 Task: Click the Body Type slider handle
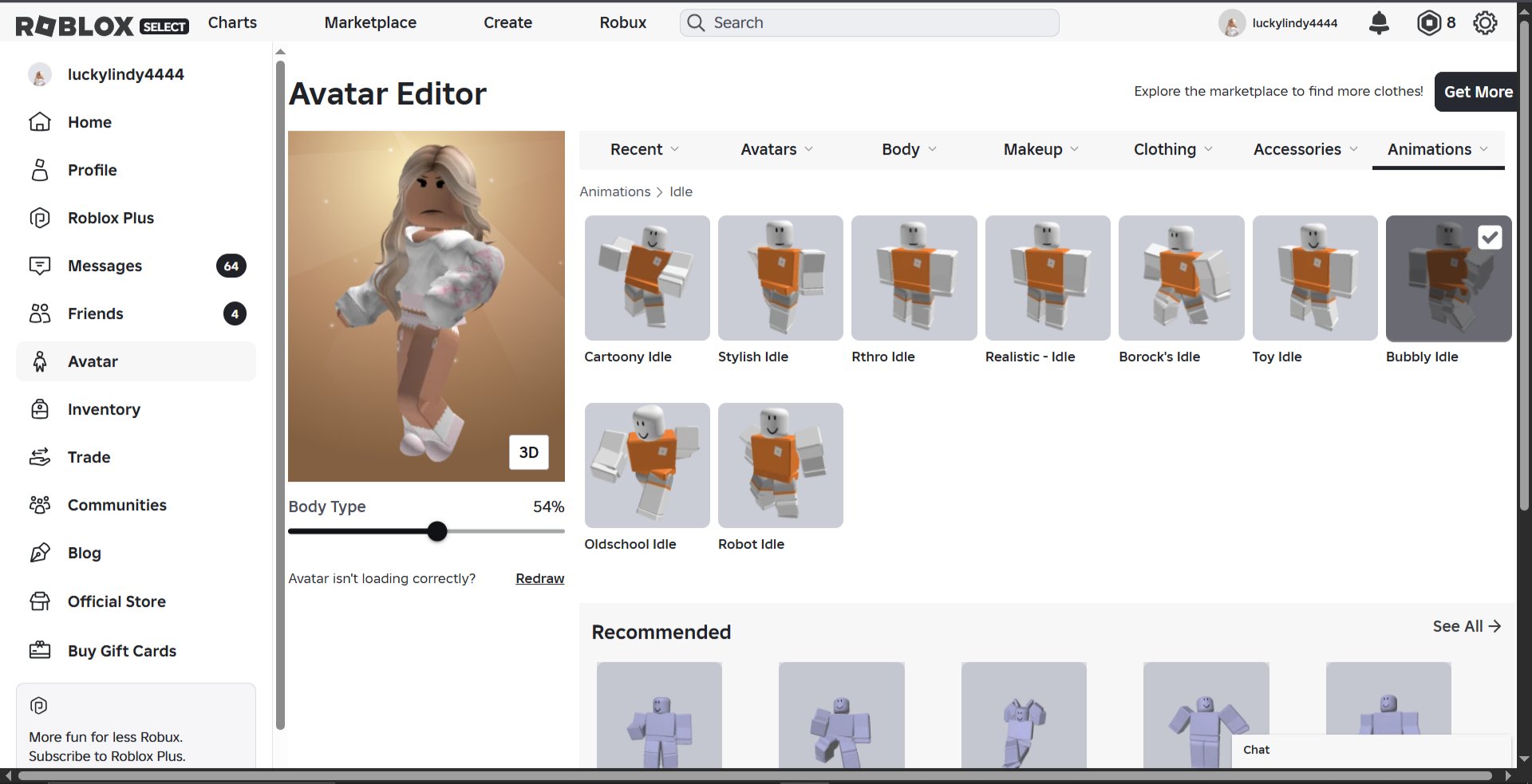pyautogui.click(x=437, y=531)
